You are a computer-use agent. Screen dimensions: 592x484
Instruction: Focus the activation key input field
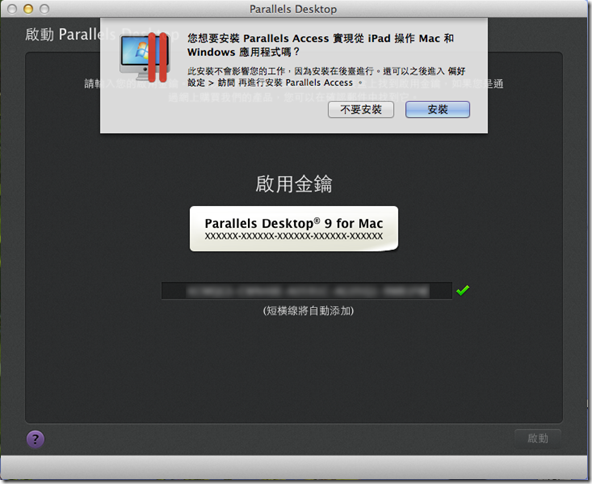pos(307,291)
